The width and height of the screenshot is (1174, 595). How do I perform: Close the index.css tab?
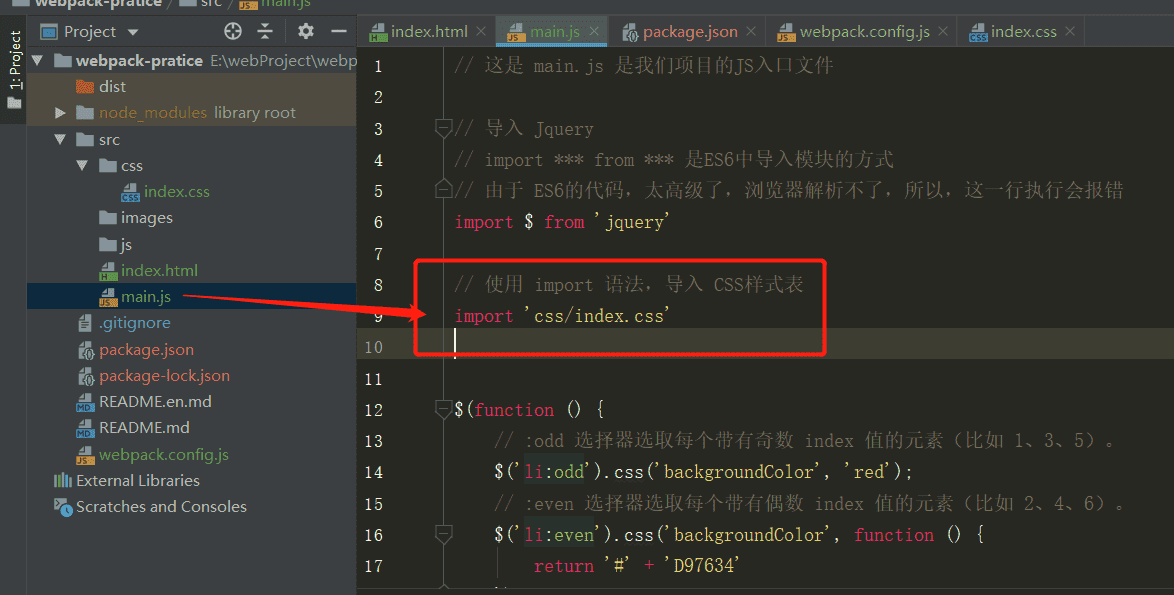point(1070,31)
